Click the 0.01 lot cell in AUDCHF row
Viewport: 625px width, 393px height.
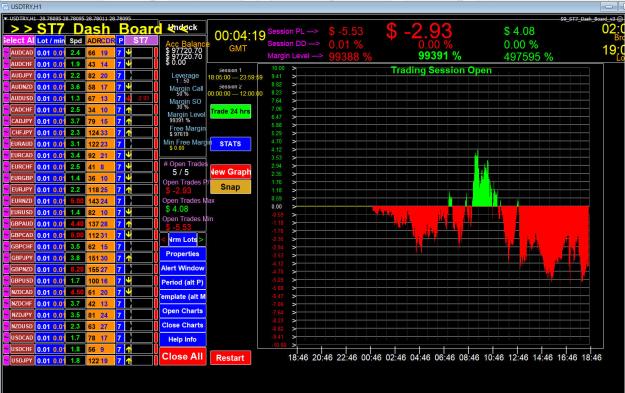43,64
